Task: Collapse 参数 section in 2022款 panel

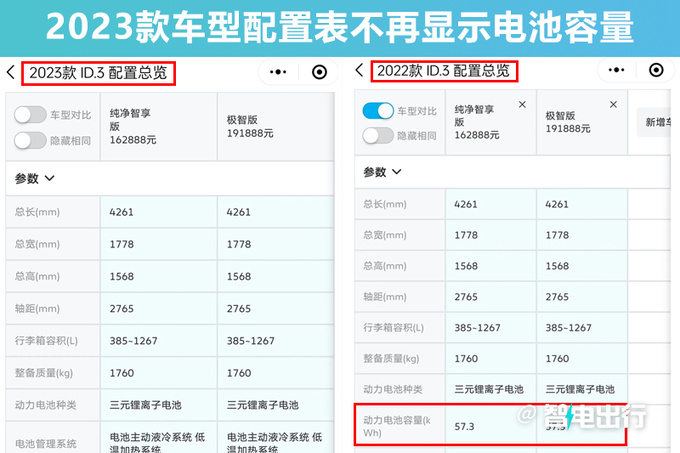Action: [382, 172]
